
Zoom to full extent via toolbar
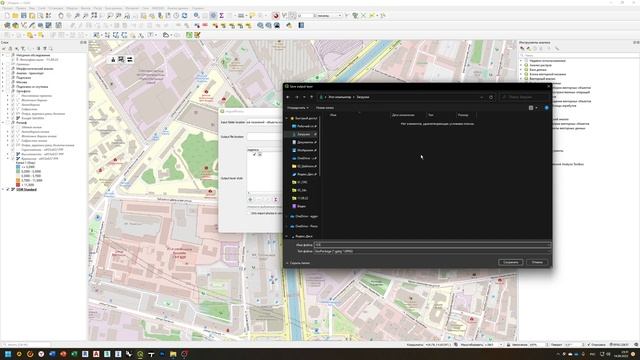point(94,16)
